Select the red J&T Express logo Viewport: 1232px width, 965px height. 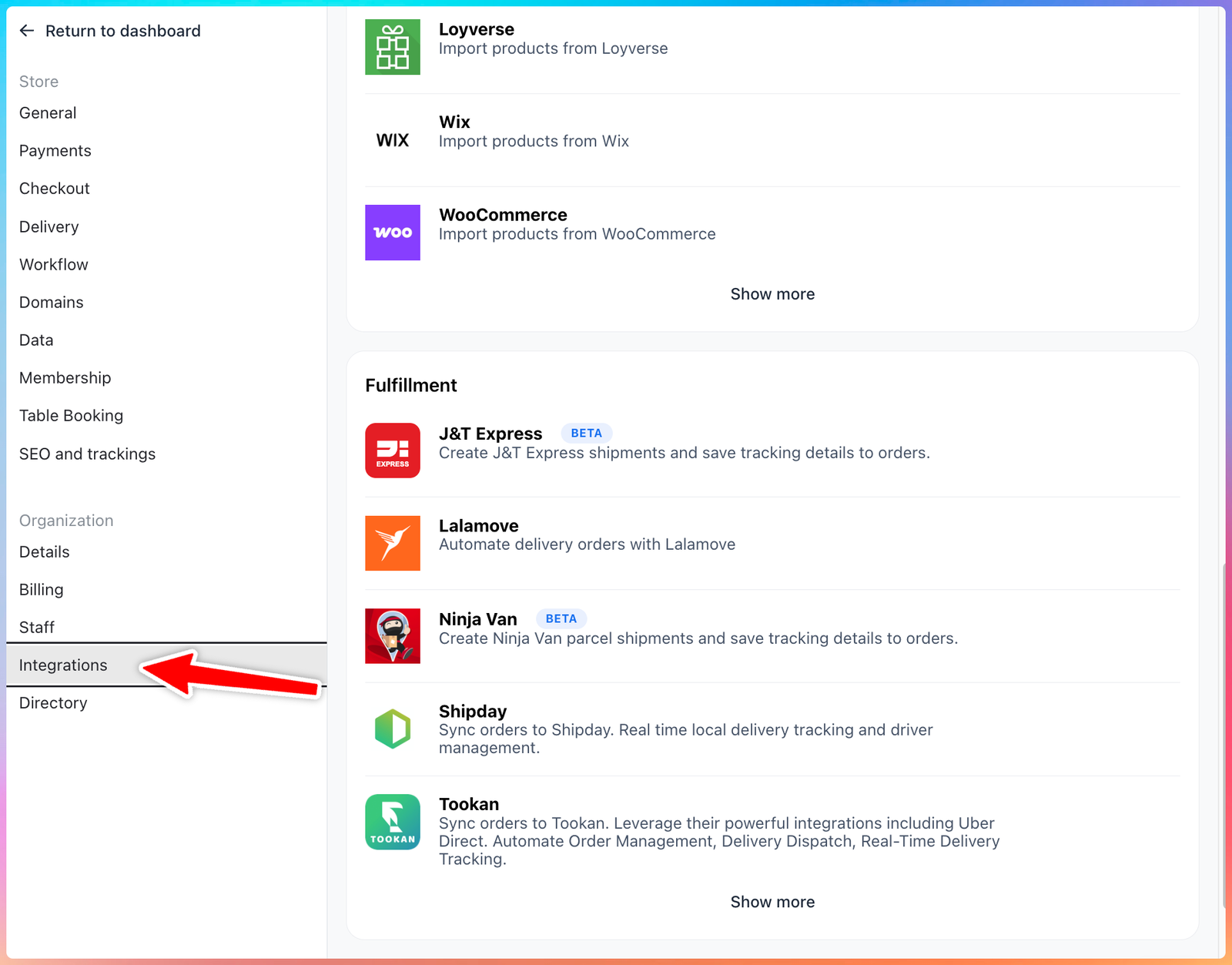pyautogui.click(x=393, y=451)
